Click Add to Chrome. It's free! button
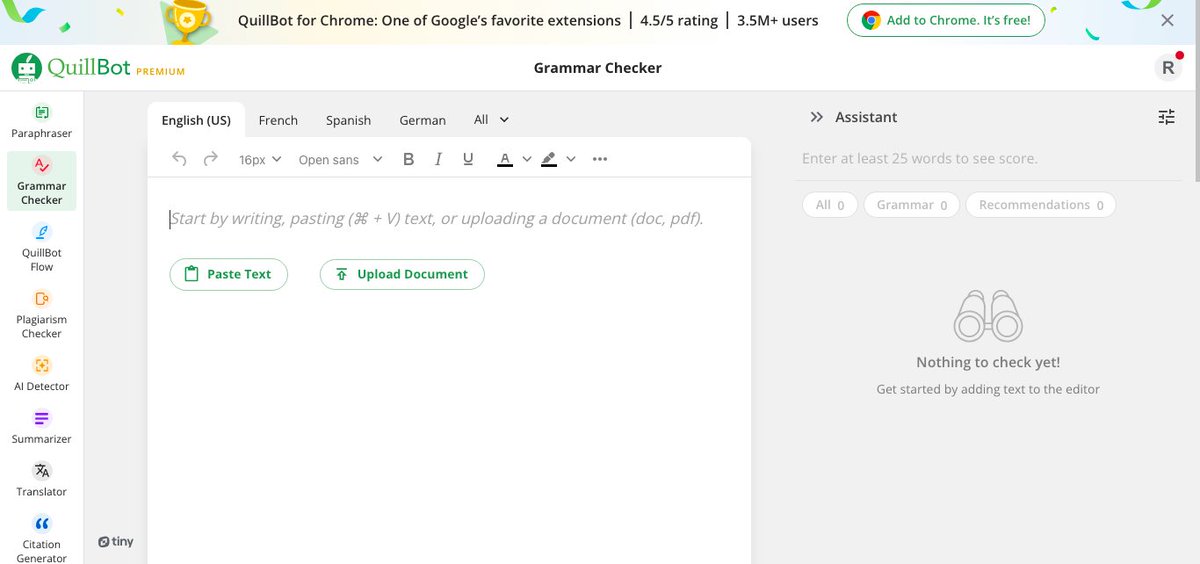This screenshot has width=1200, height=564. (946, 20)
